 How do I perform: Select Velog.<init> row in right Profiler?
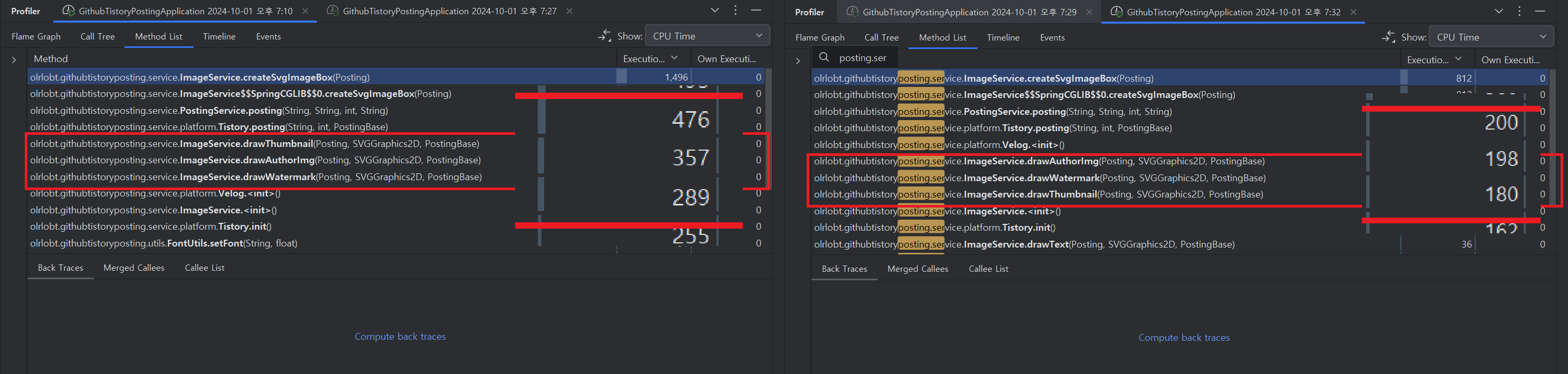pos(1179,145)
